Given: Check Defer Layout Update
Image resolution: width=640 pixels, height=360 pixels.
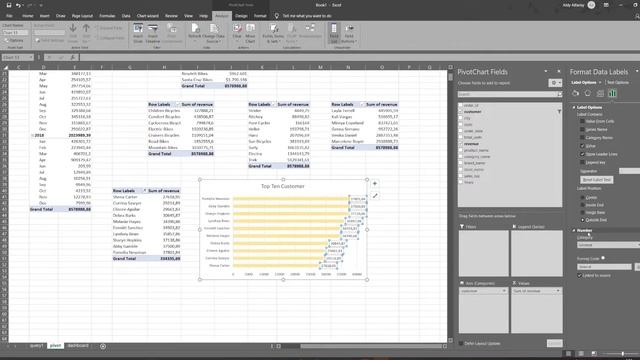Looking at the screenshot, I should pos(461,343).
